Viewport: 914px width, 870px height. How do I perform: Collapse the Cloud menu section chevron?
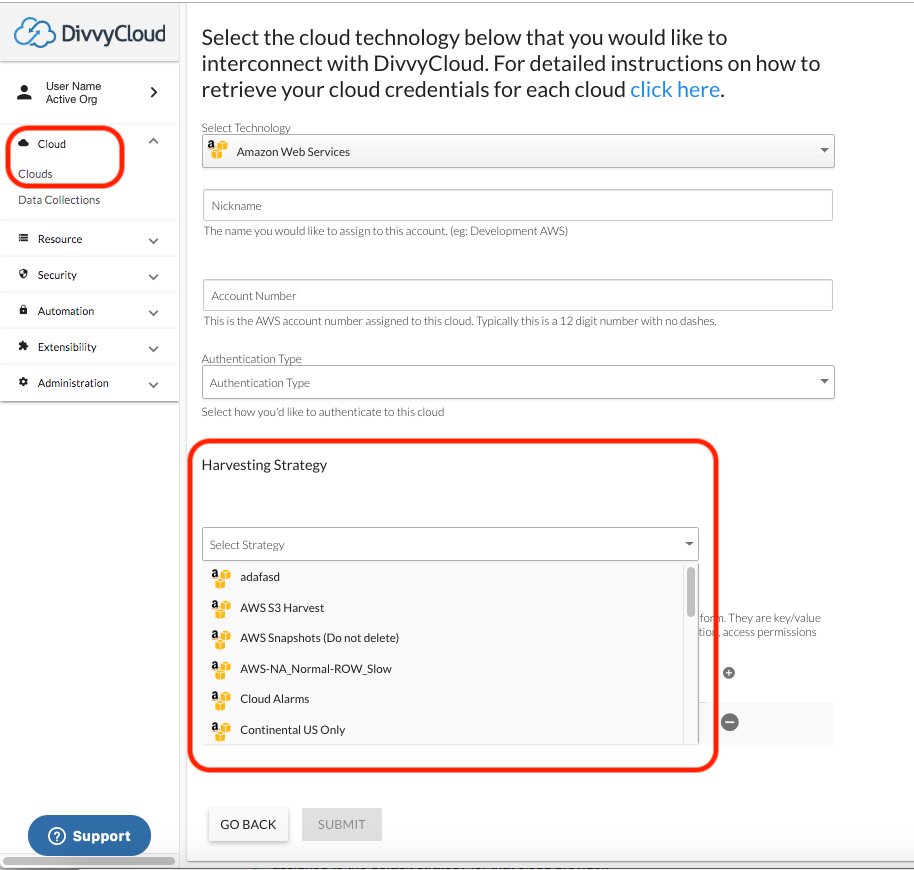[153, 141]
